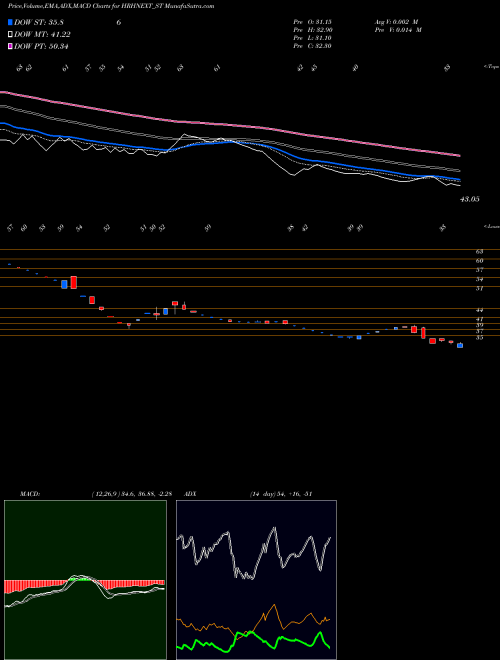Viewport: 500px width, 660px height.
Task: Click the 'Avg V: 0.002 M' volume text
Action: tap(396, 22)
